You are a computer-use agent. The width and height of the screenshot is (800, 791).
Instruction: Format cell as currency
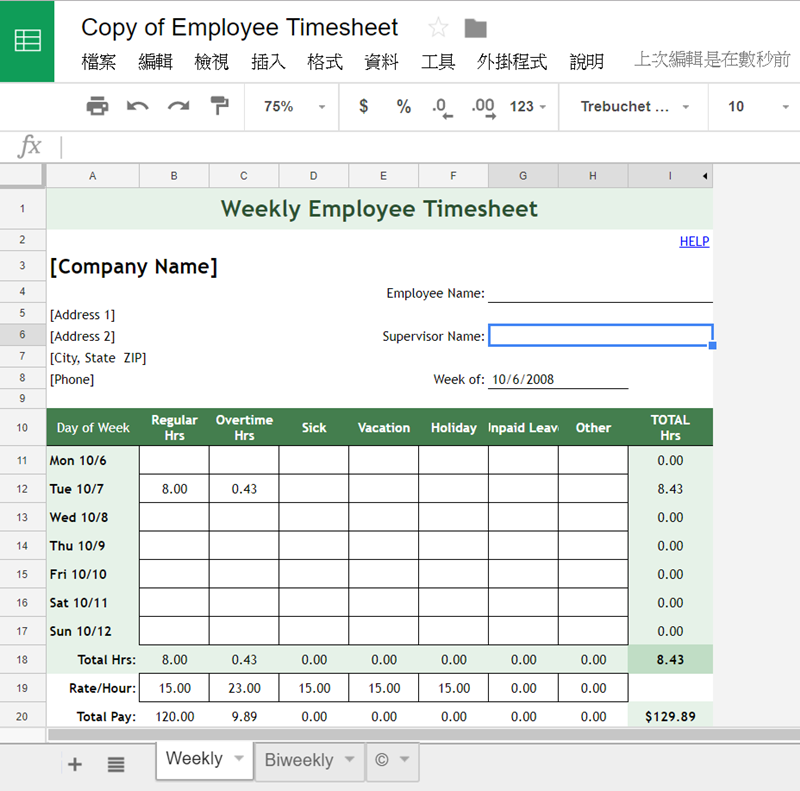click(x=363, y=106)
